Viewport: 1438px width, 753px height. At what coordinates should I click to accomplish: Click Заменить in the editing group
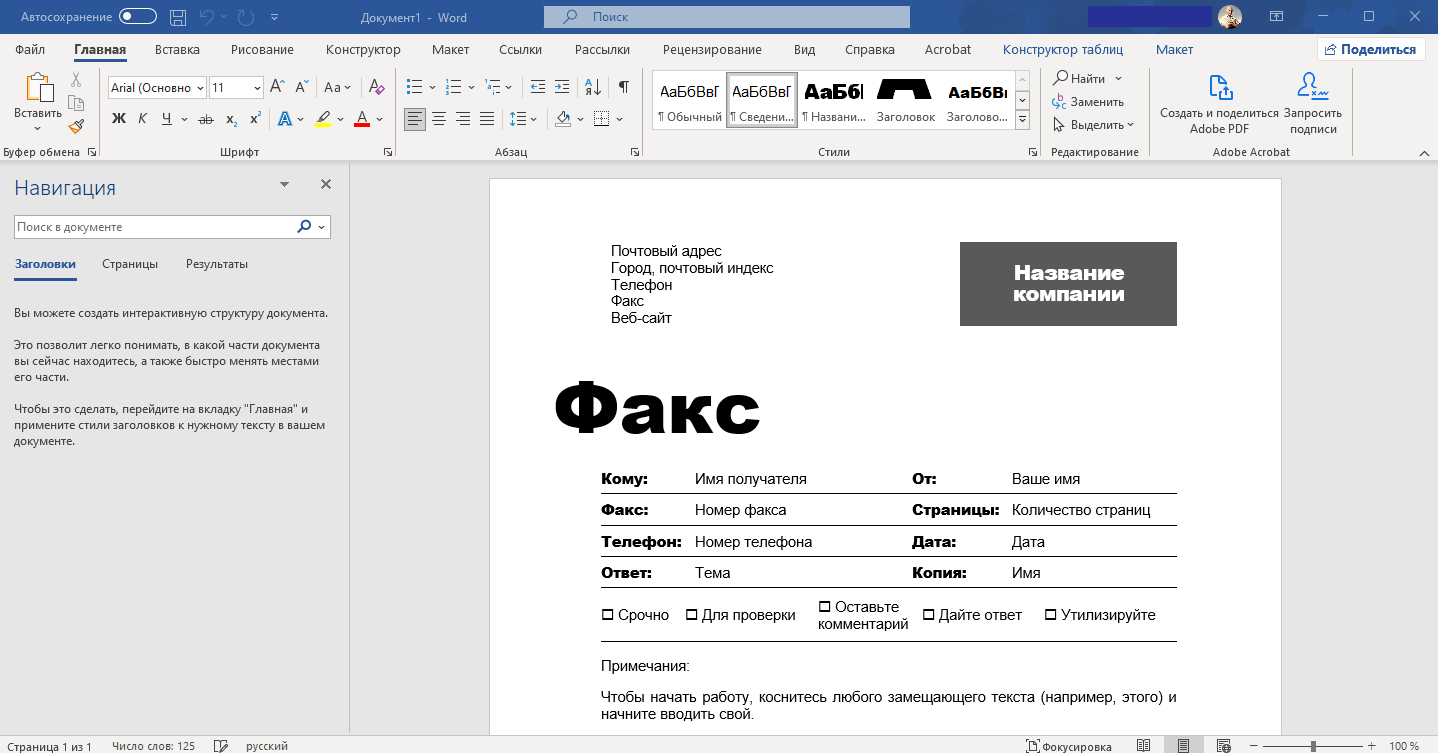[x=1088, y=102]
